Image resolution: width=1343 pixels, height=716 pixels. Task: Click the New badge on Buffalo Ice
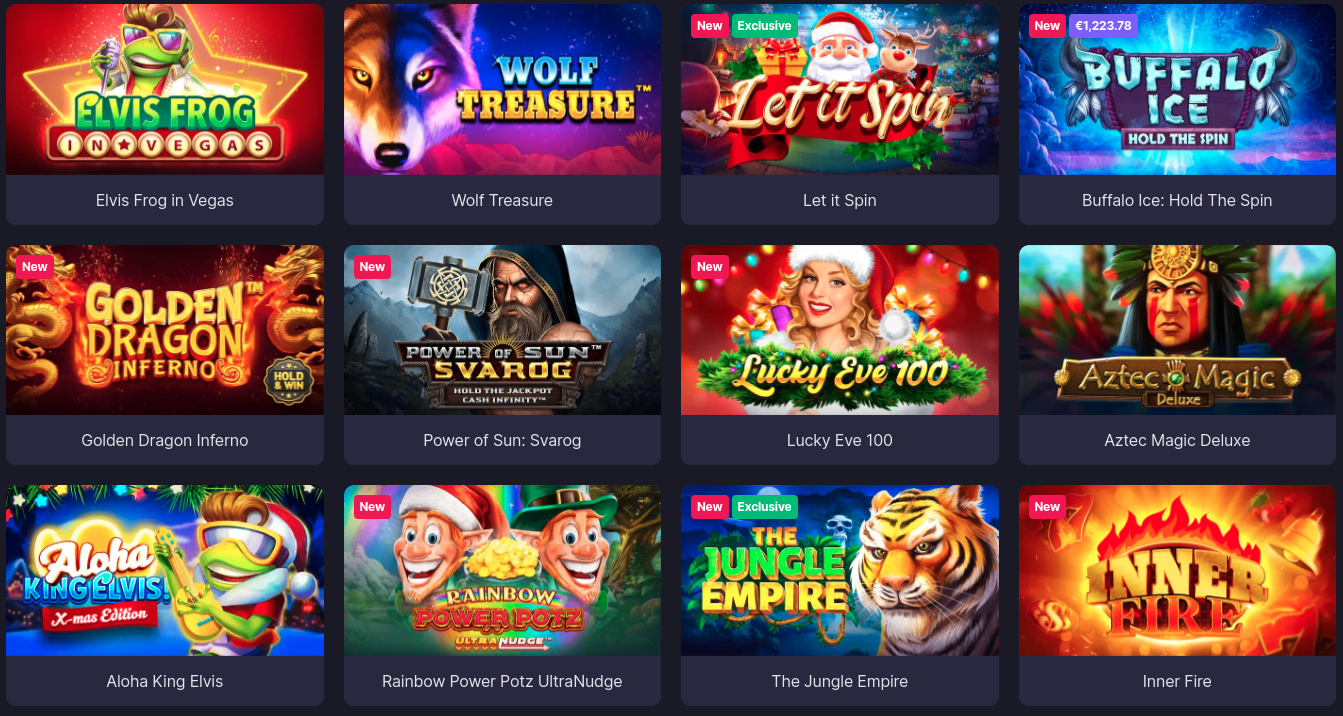(x=1047, y=26)
